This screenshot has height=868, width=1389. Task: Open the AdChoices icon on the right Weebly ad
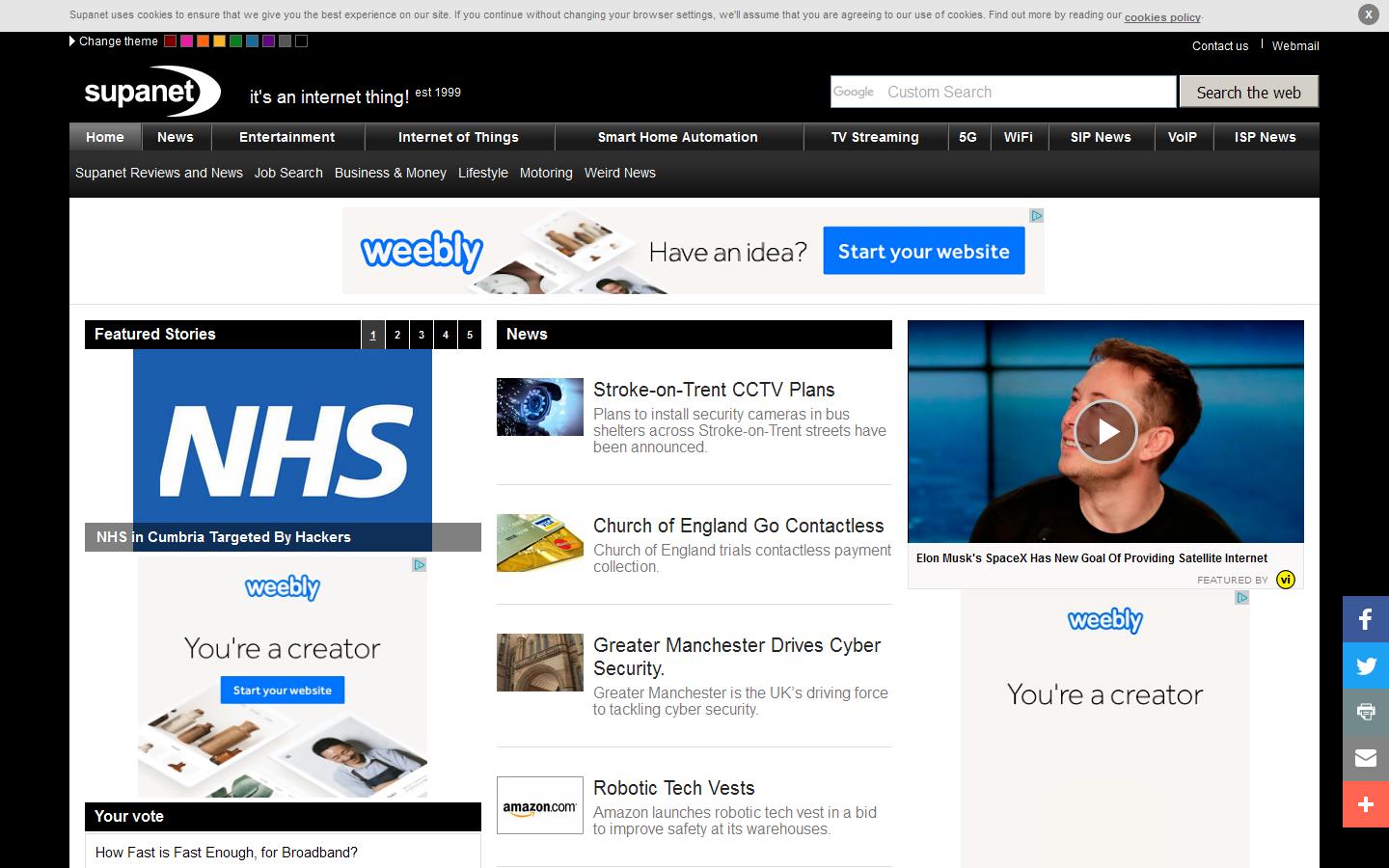(x=1242, y=598)
